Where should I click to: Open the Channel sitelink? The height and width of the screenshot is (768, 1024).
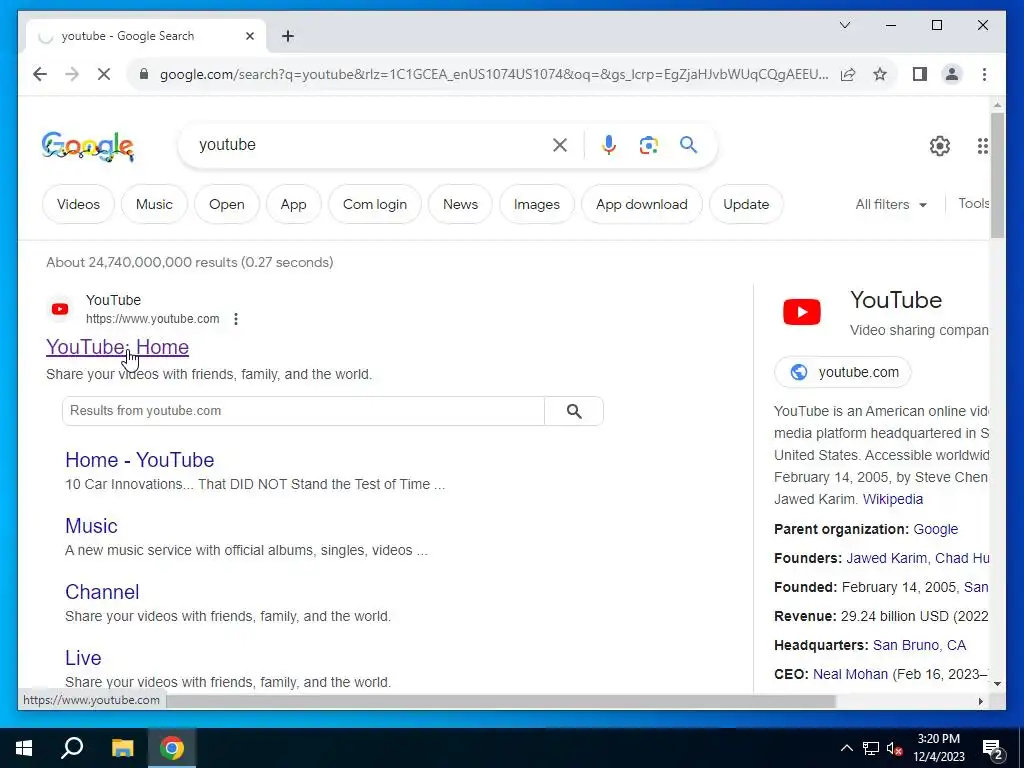coord(102,592)
